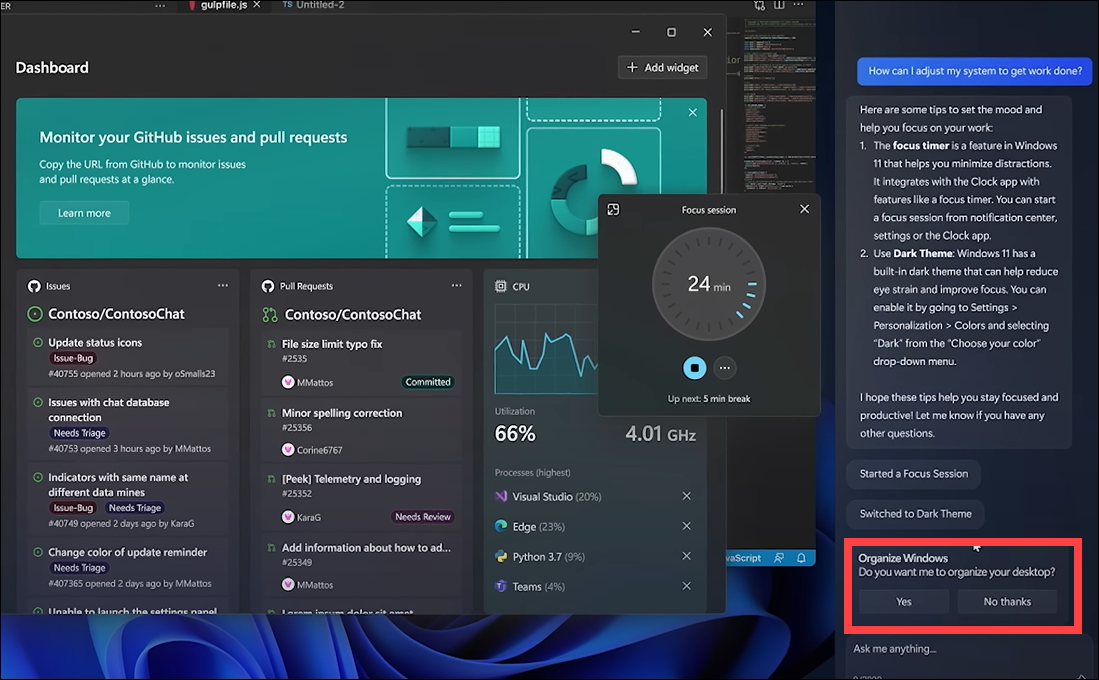Click Contoso/ContosoChat heading in Issues widget

[116, 314]
